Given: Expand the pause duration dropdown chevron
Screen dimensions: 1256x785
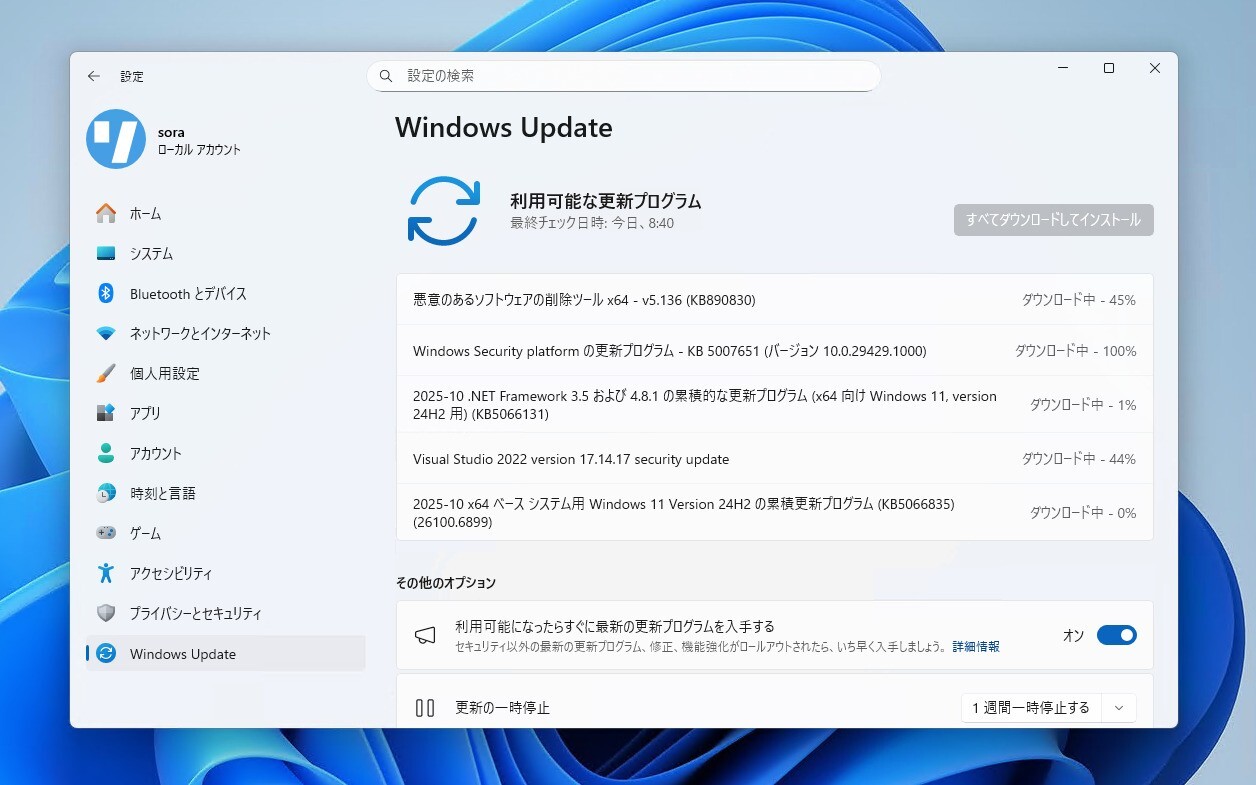Looking at the screenshot, I should click(1119, 708).
